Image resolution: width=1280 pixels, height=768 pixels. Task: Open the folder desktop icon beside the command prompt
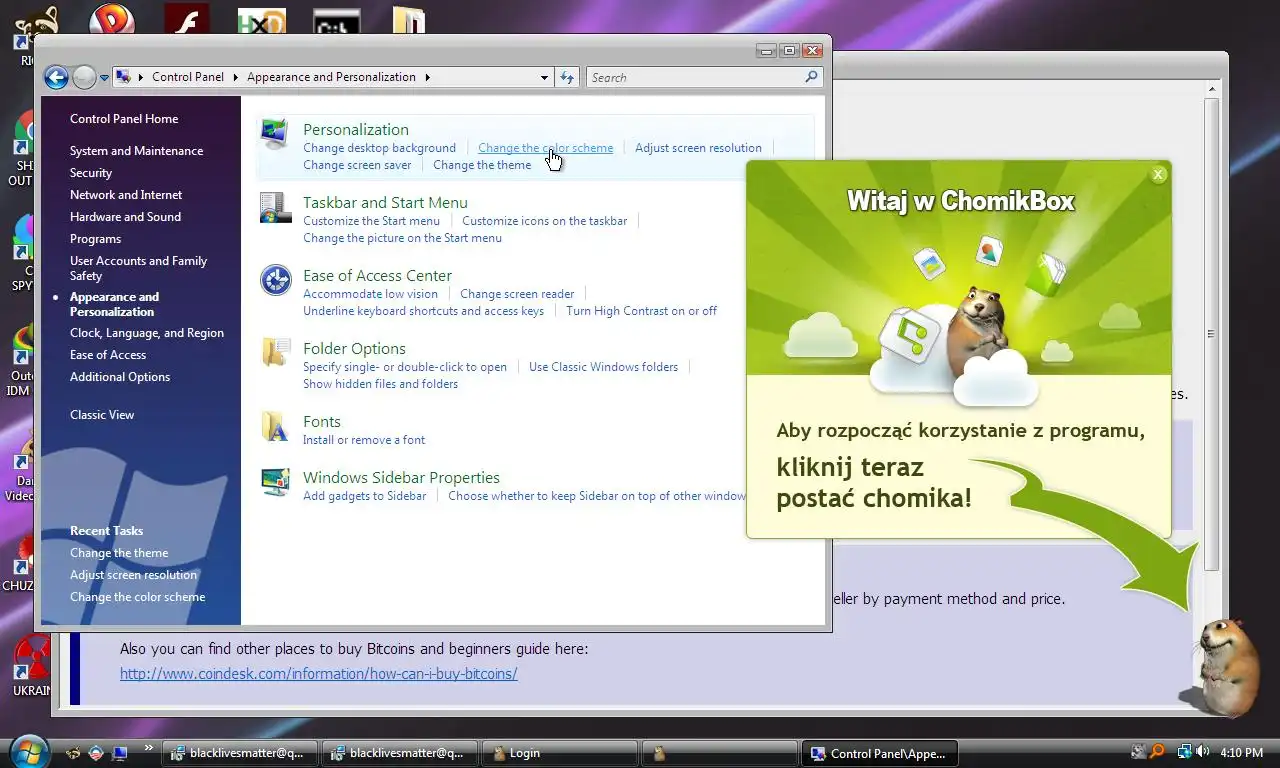(409, 22)
